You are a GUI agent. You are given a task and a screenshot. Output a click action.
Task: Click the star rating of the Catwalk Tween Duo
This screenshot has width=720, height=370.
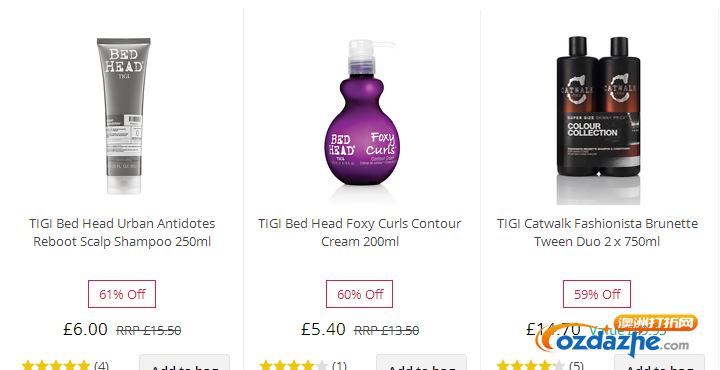531,365
